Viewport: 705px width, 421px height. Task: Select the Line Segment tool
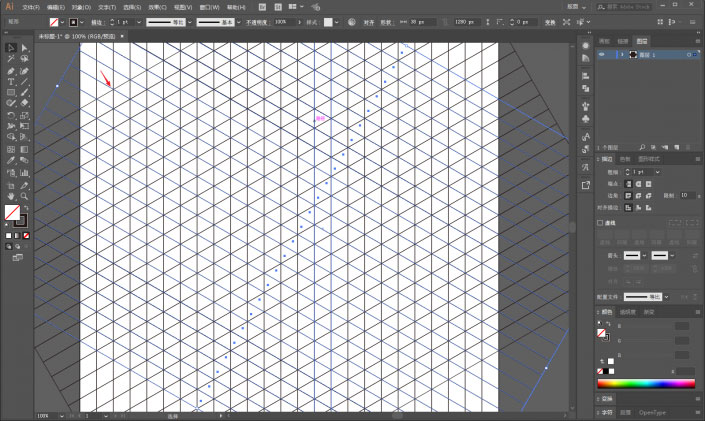24,81
